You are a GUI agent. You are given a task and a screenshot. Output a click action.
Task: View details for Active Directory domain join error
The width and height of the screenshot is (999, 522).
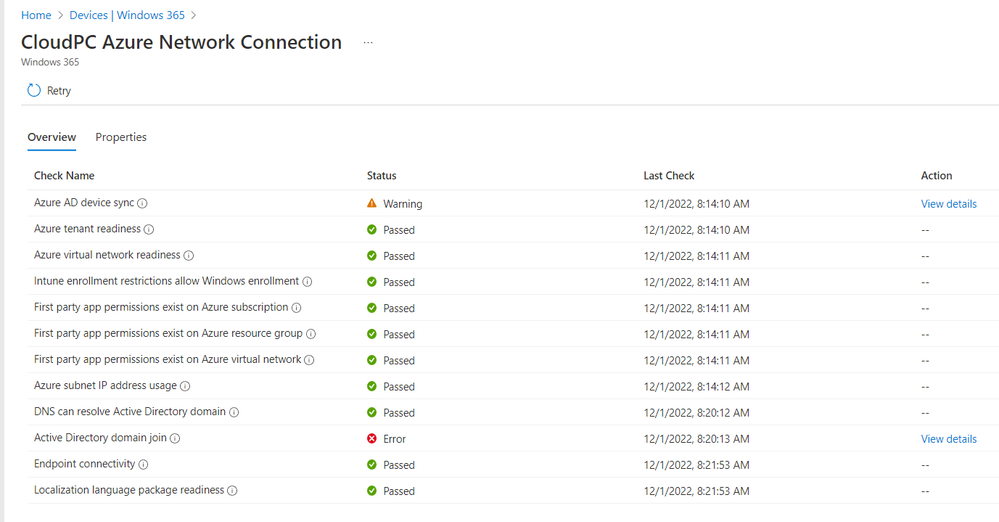point(948,439)
